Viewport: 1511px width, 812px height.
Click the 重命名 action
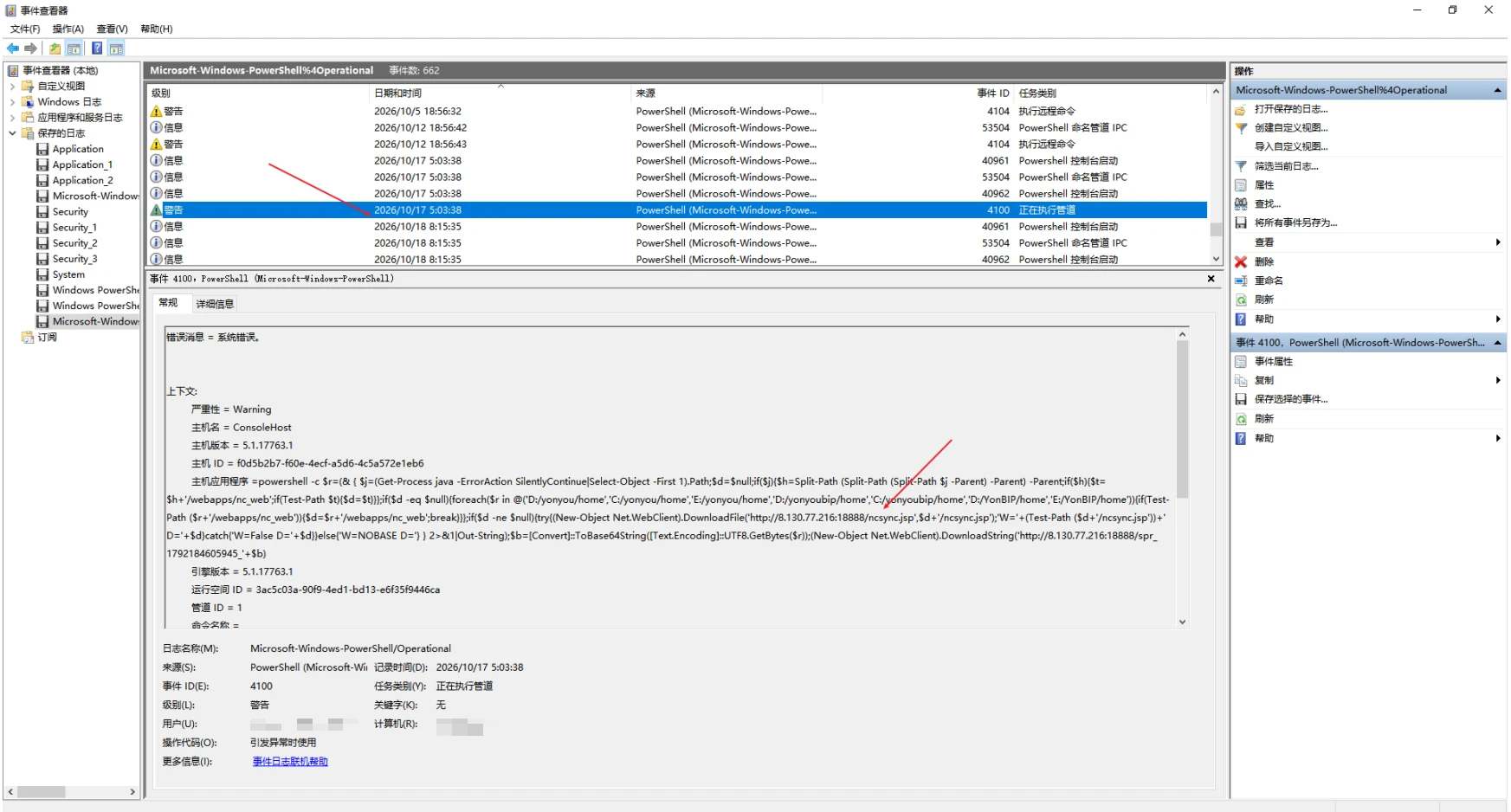click(1269, 280)
